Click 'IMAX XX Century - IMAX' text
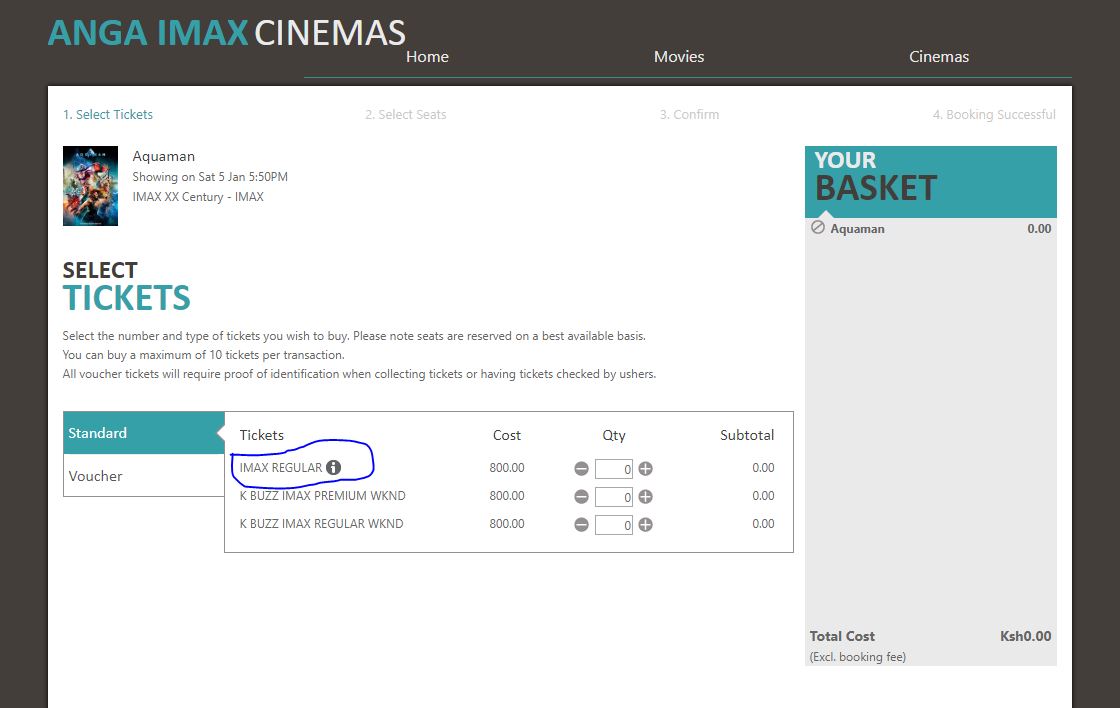Viewport: 1120px width, 708px height. [x=198, y=196]
